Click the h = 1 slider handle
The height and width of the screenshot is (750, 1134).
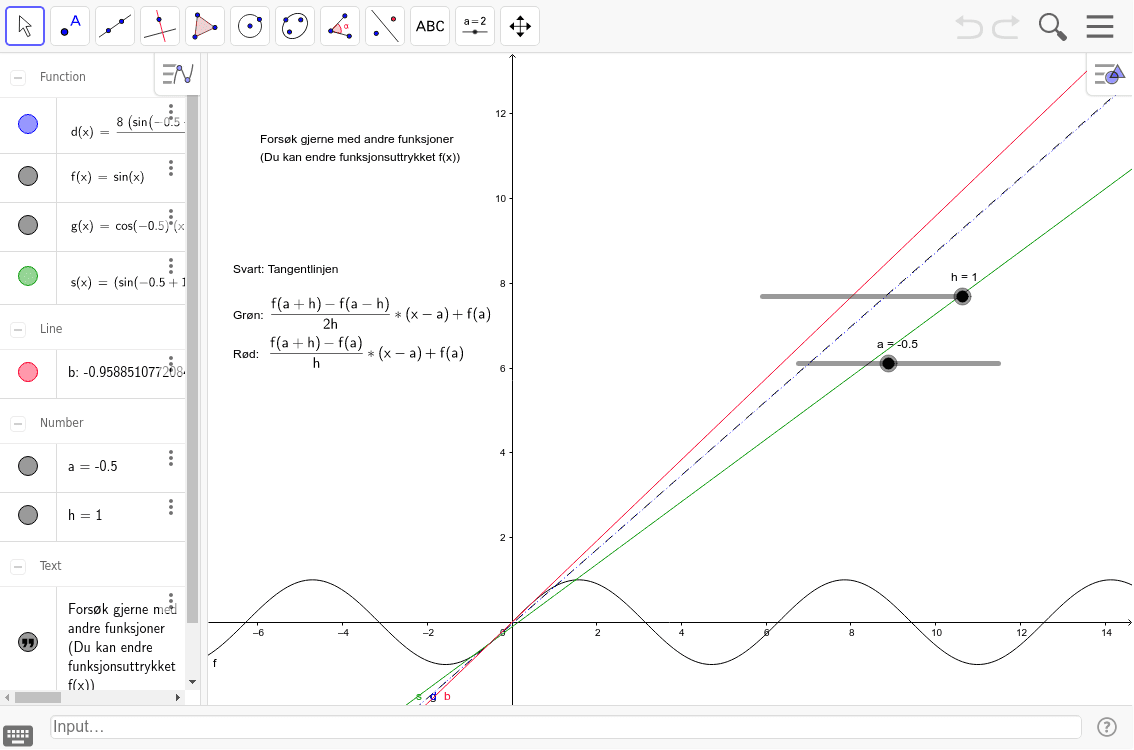962,297
